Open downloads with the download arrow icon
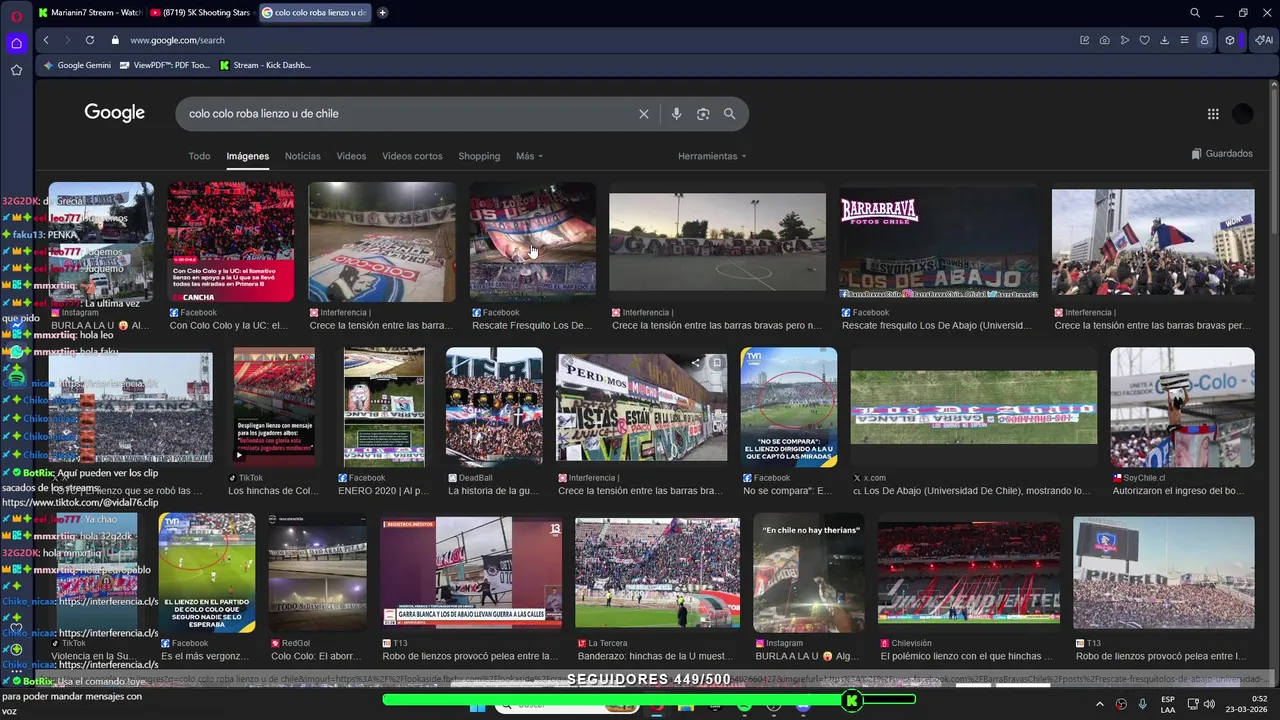The width and height of the screenshot is (1280, 720). [1164, 40]
